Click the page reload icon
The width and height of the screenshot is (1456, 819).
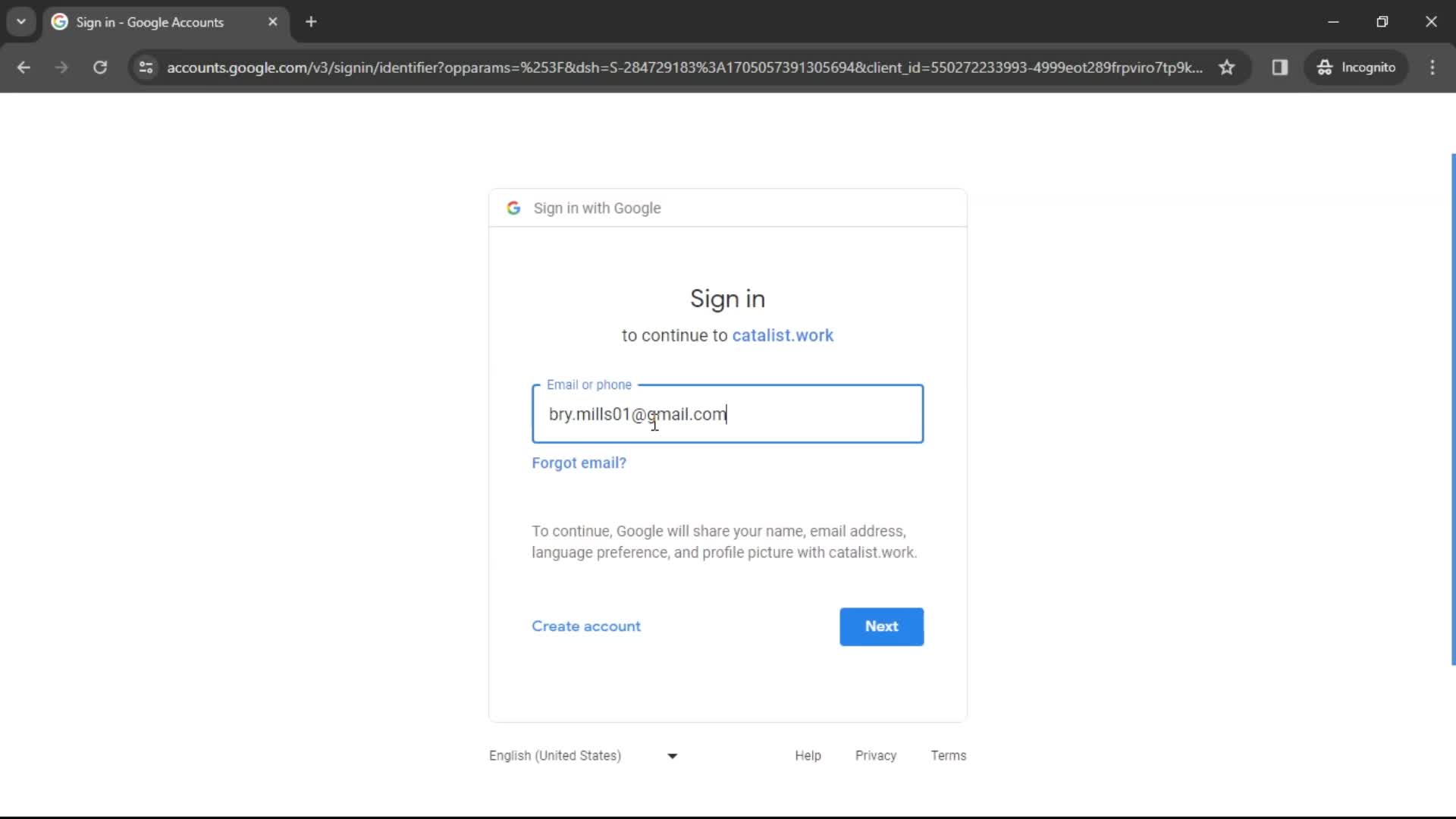coord(99,68)
